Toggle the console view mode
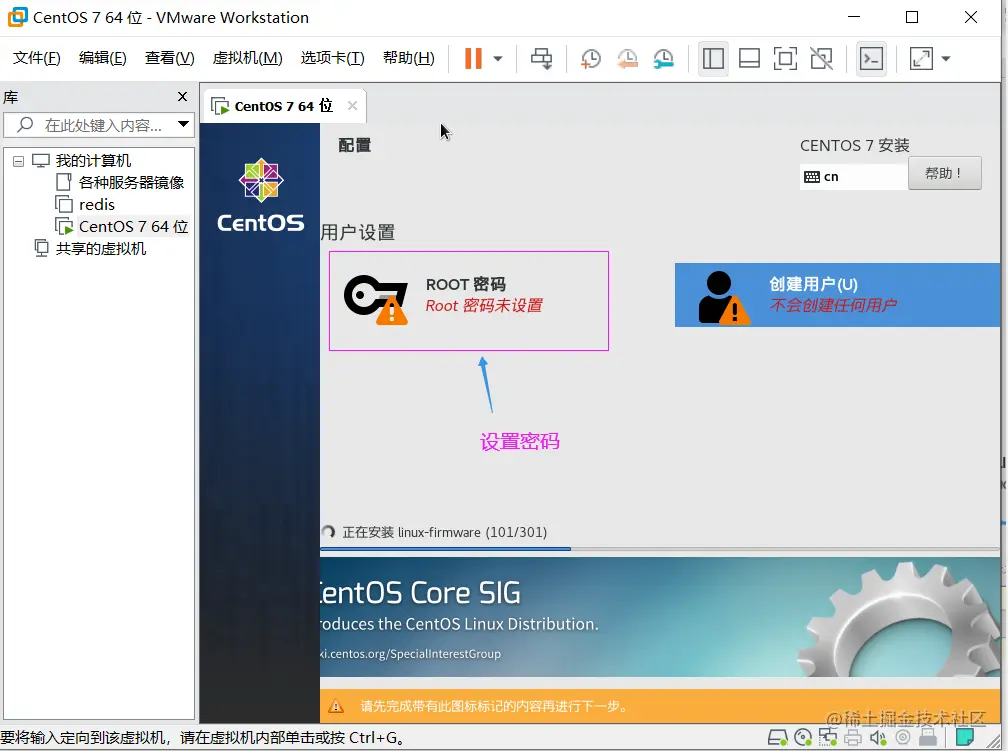 point(871,59)
